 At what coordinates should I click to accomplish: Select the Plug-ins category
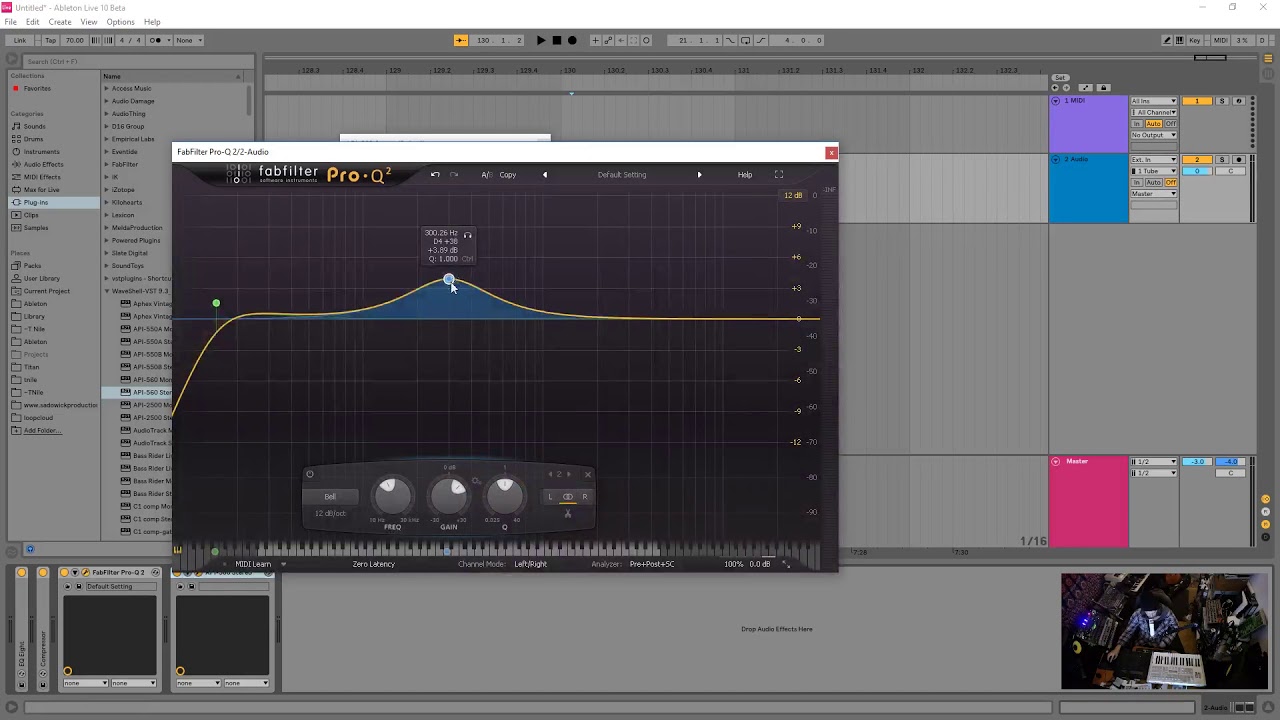[35, 202]
